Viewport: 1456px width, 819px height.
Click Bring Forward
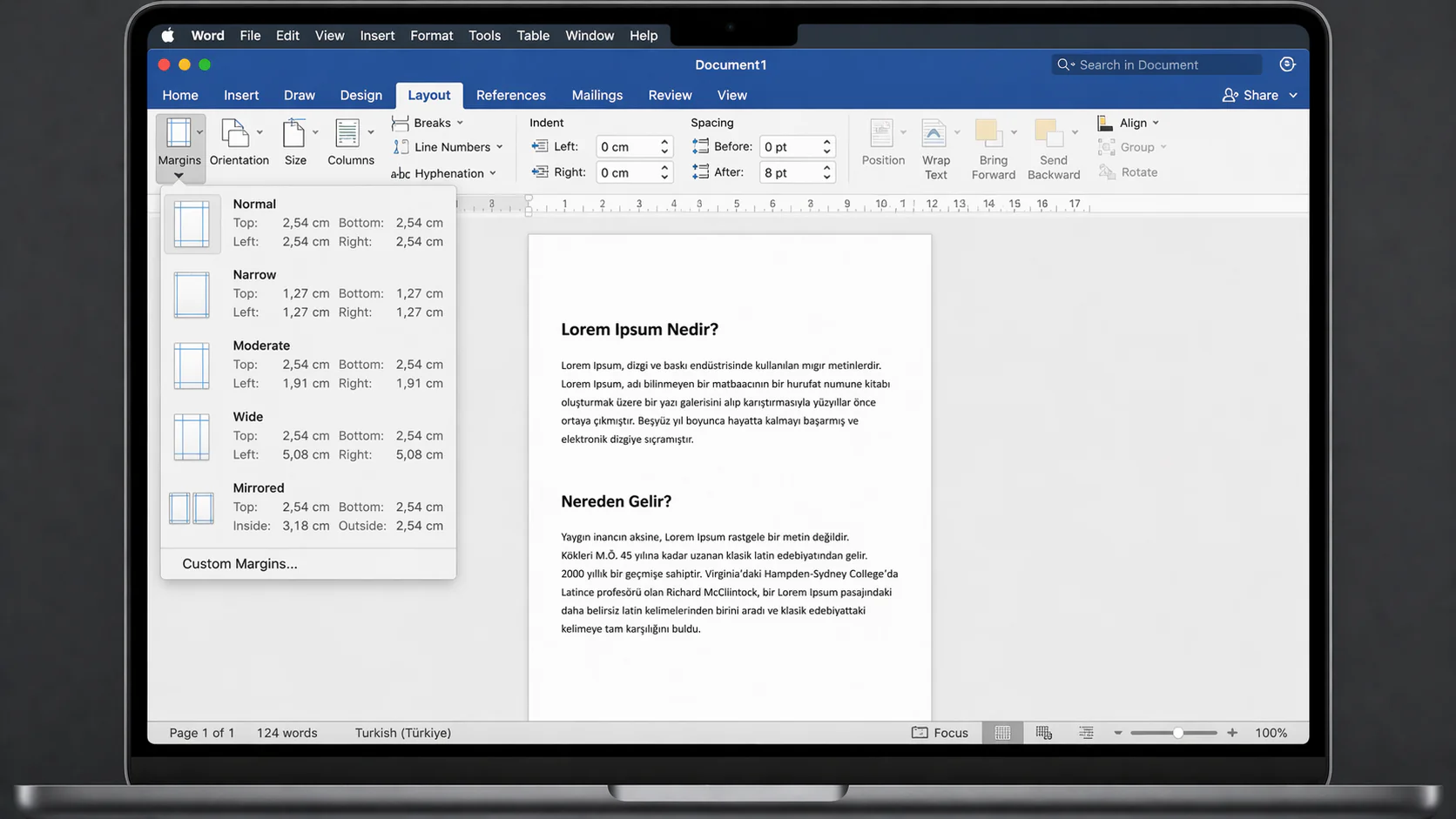993,144
